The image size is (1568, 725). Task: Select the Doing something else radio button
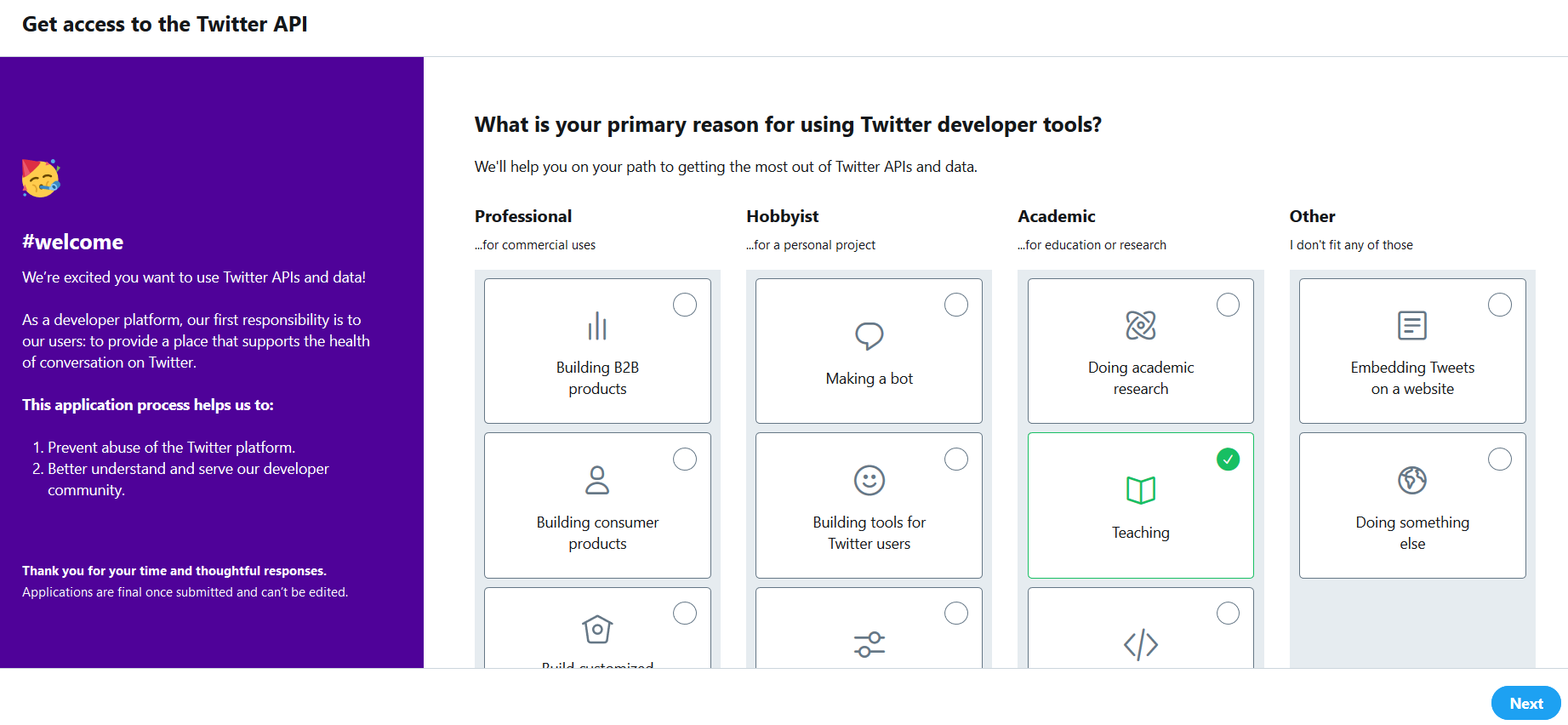(x=1500, y=460)
